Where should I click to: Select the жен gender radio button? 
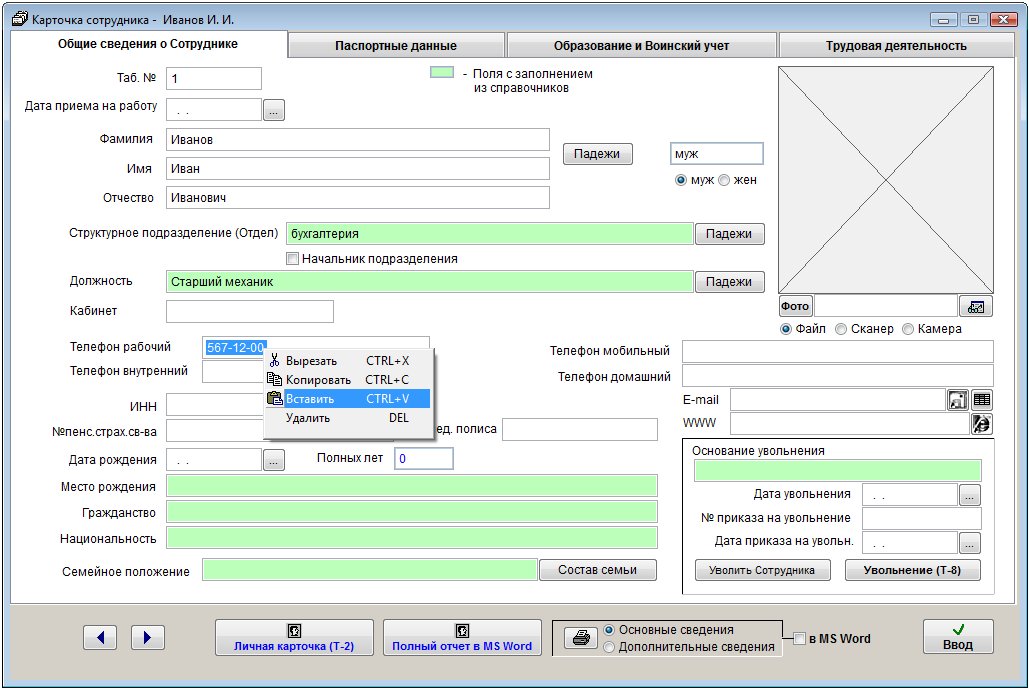point(724,180)
